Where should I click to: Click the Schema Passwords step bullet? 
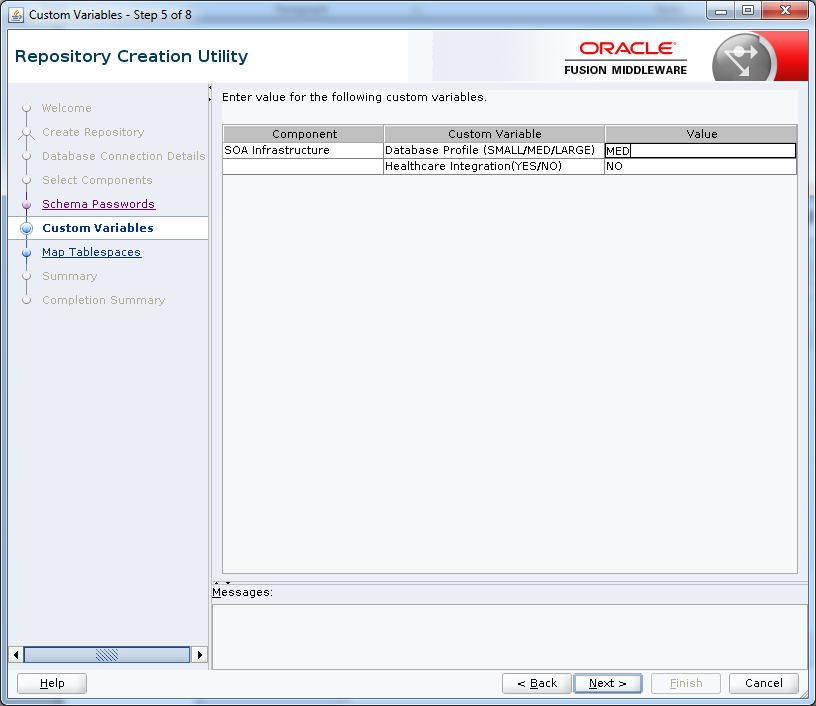pyautogui.click(x=27, y=204)
